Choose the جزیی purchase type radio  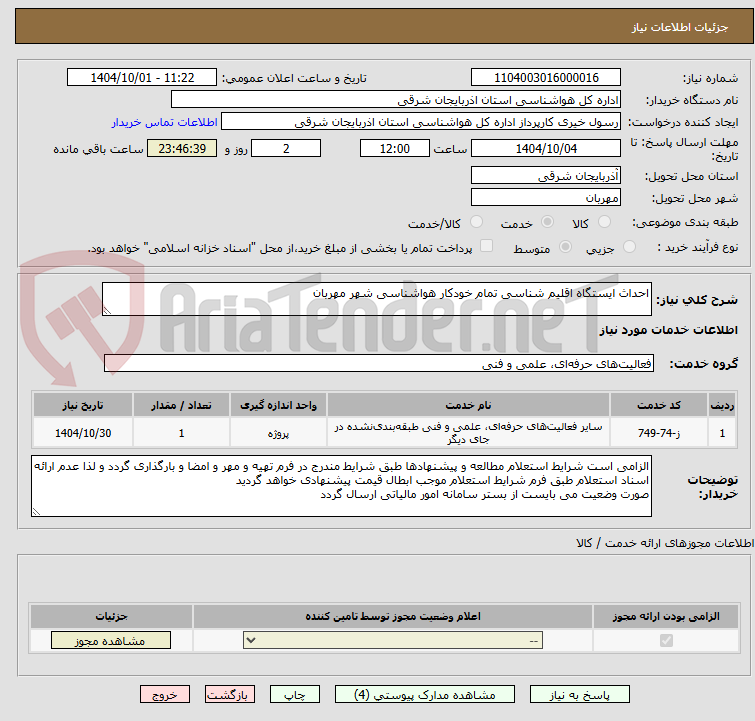629,247
